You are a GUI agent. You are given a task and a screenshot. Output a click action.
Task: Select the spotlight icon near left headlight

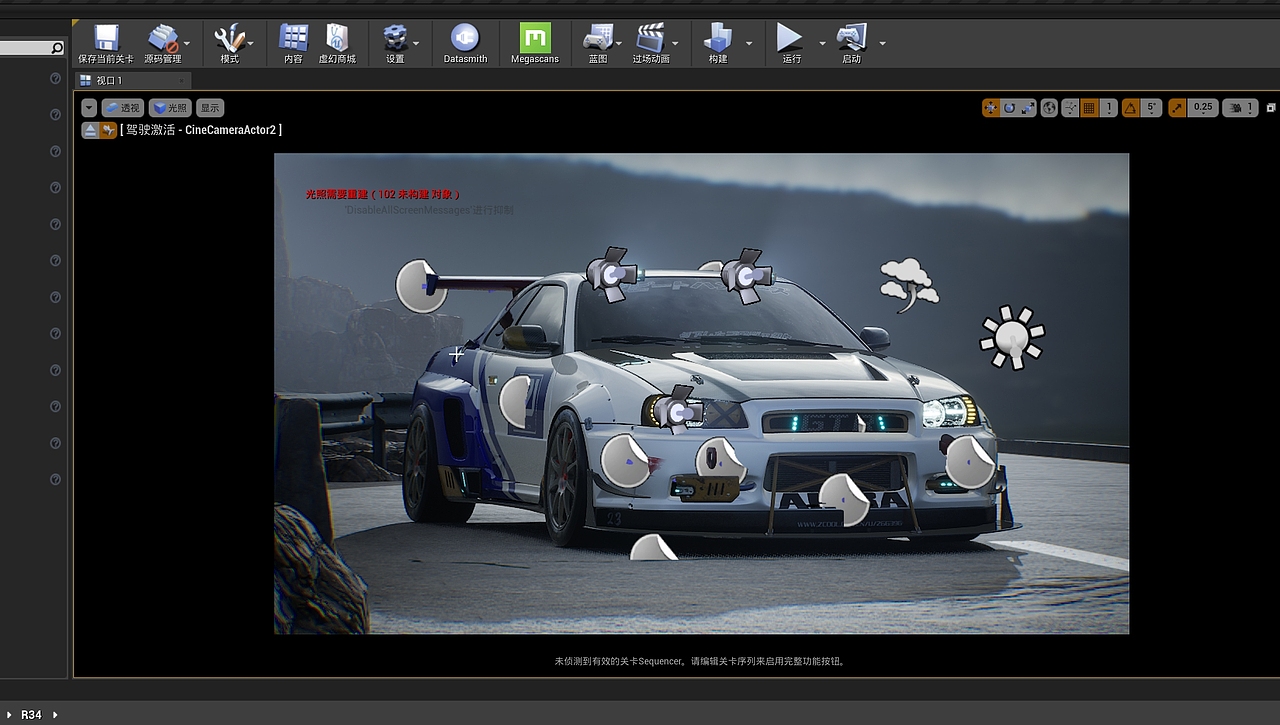click(680, 410)
